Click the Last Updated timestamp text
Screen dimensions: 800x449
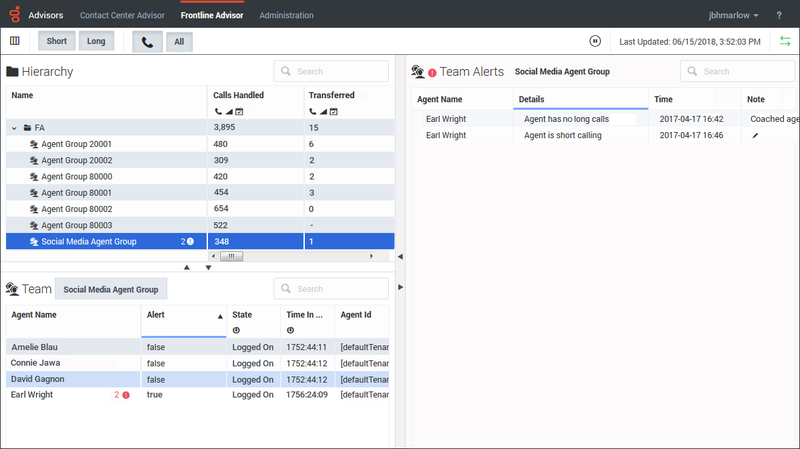pos(690,42)
